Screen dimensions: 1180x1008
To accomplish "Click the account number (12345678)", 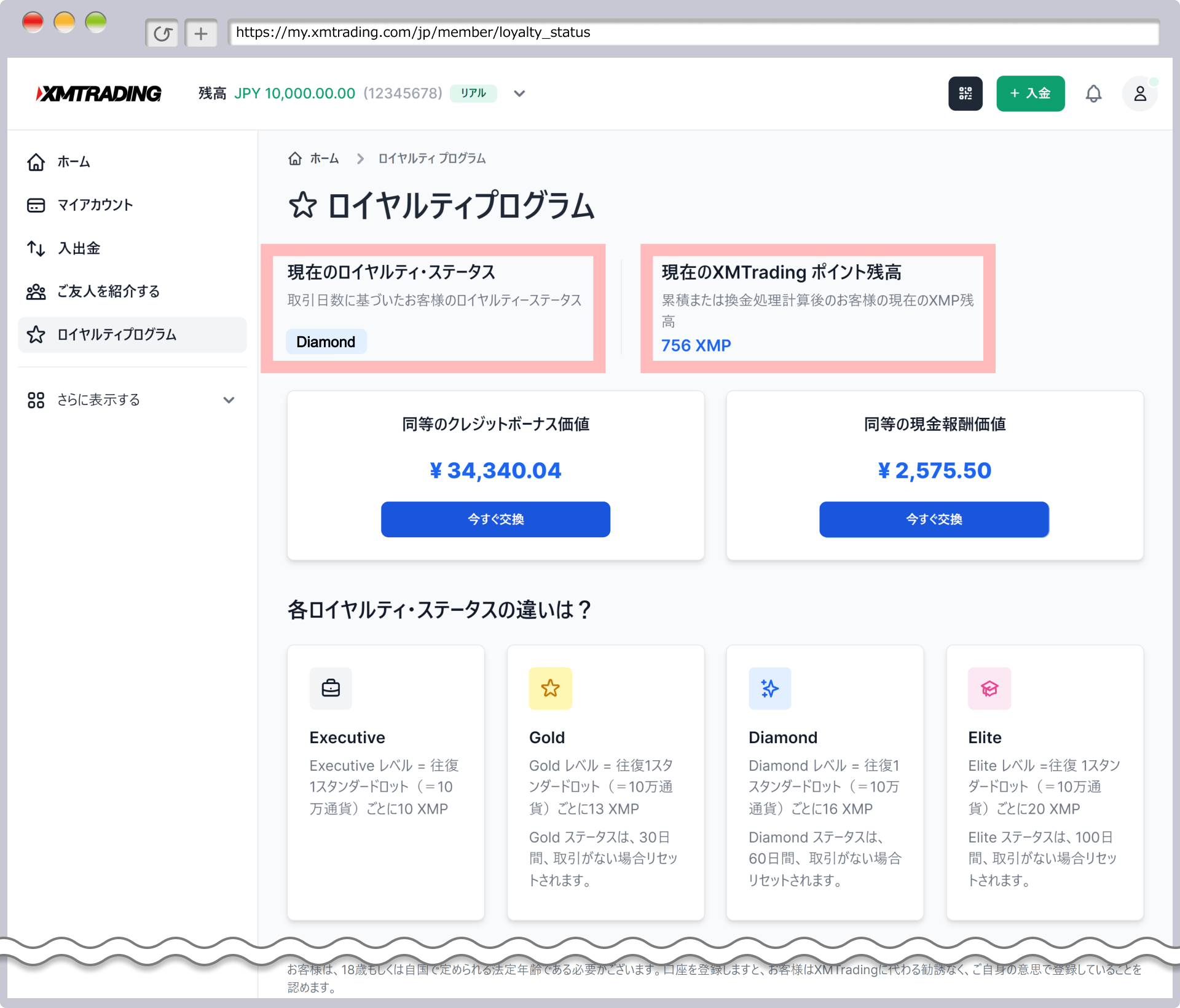I will [403, 93].
